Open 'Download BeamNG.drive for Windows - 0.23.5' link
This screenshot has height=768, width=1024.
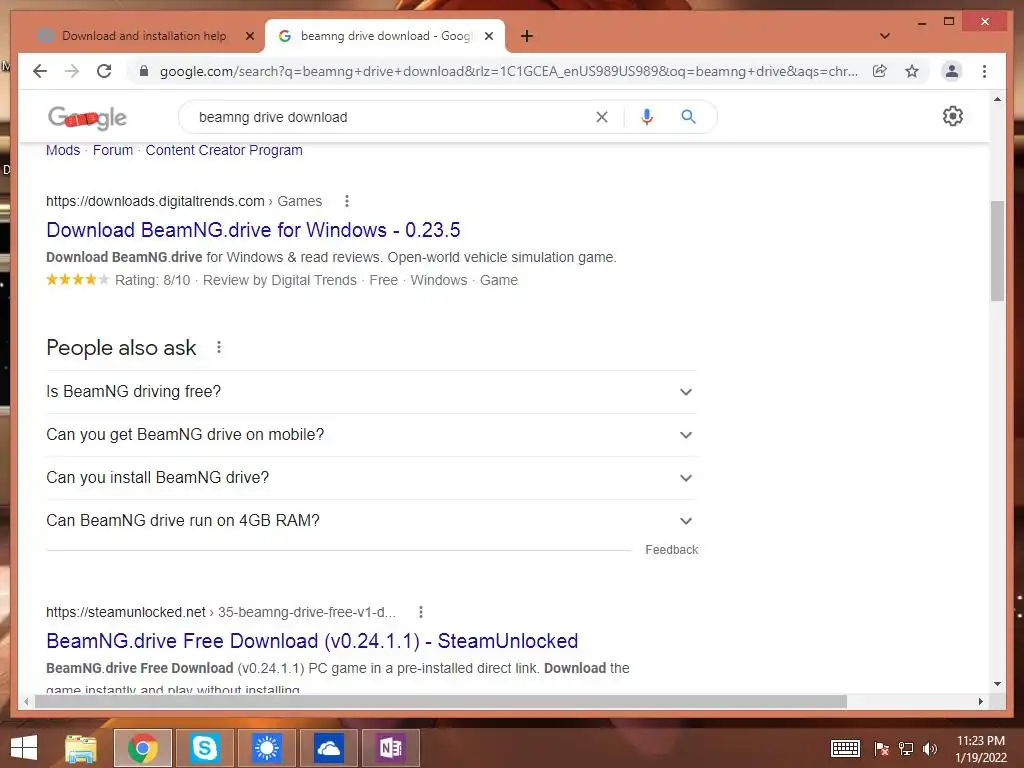(x=253, y=230)
